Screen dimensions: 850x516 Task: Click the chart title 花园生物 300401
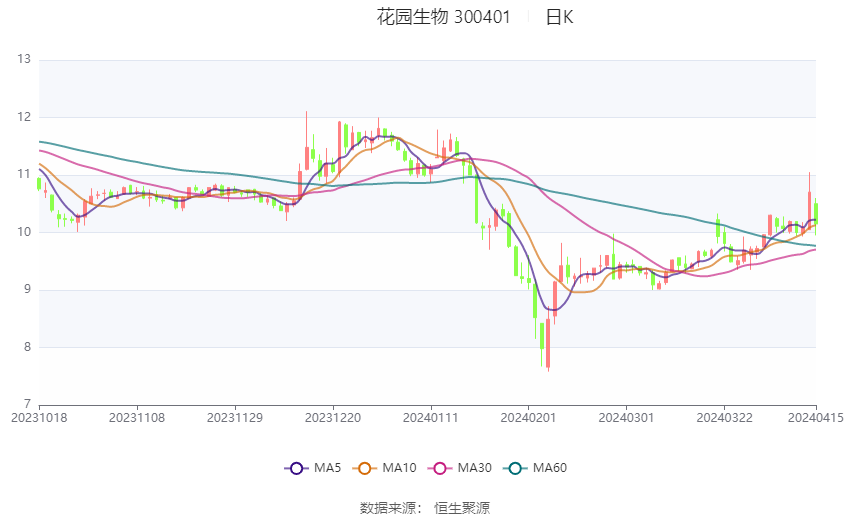click(443, 17)
